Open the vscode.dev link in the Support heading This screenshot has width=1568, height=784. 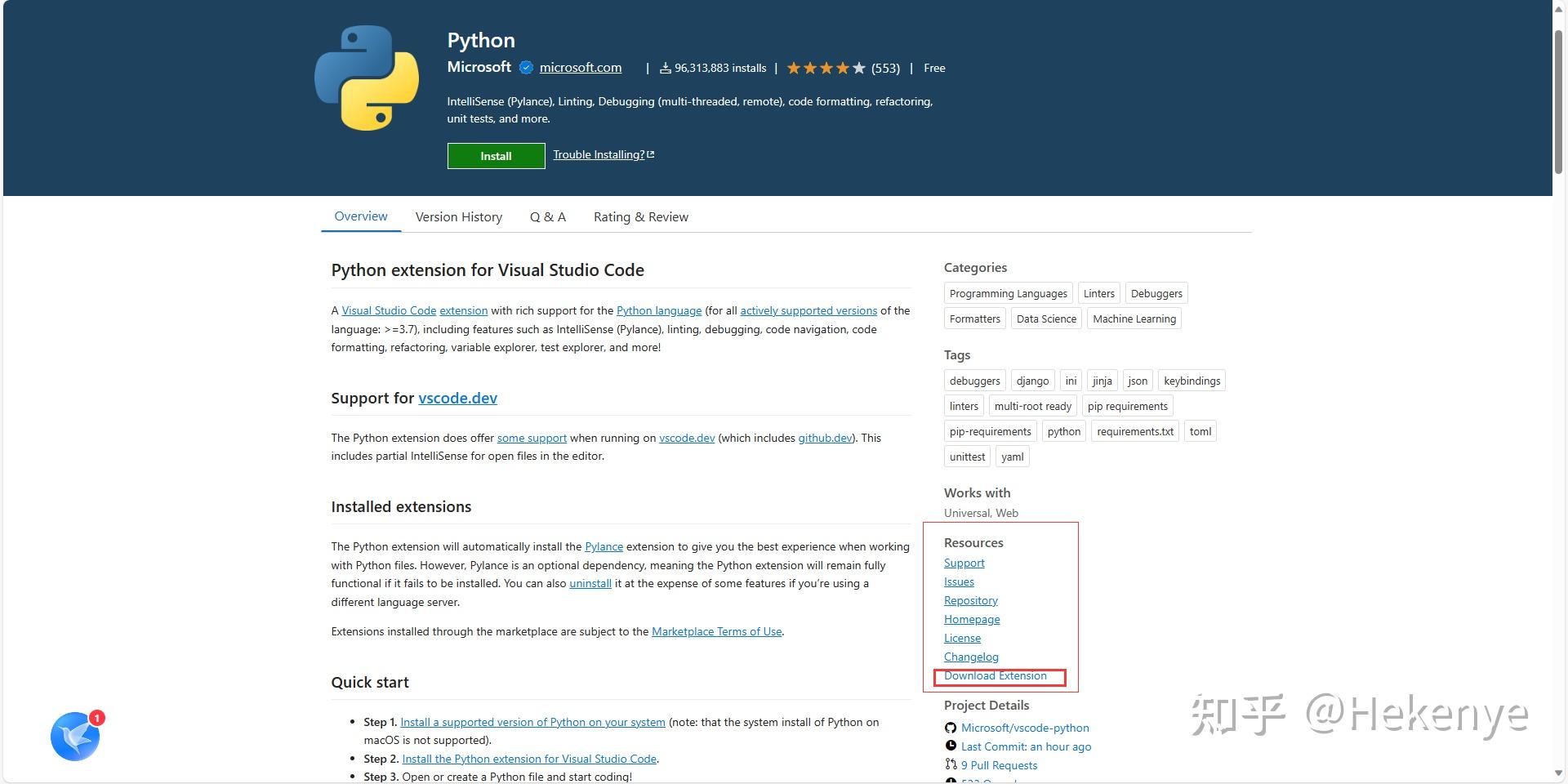click(x=457, y=398)
